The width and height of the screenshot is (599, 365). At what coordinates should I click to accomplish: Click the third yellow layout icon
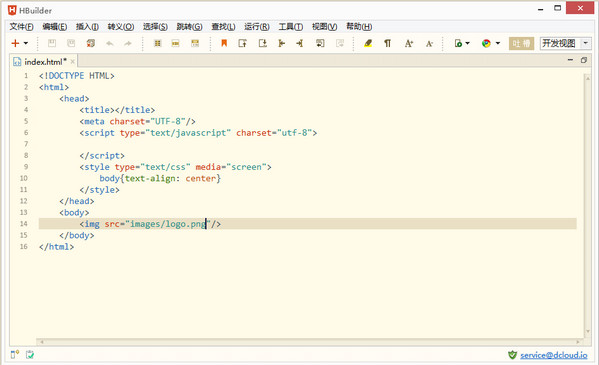[195, 43]
